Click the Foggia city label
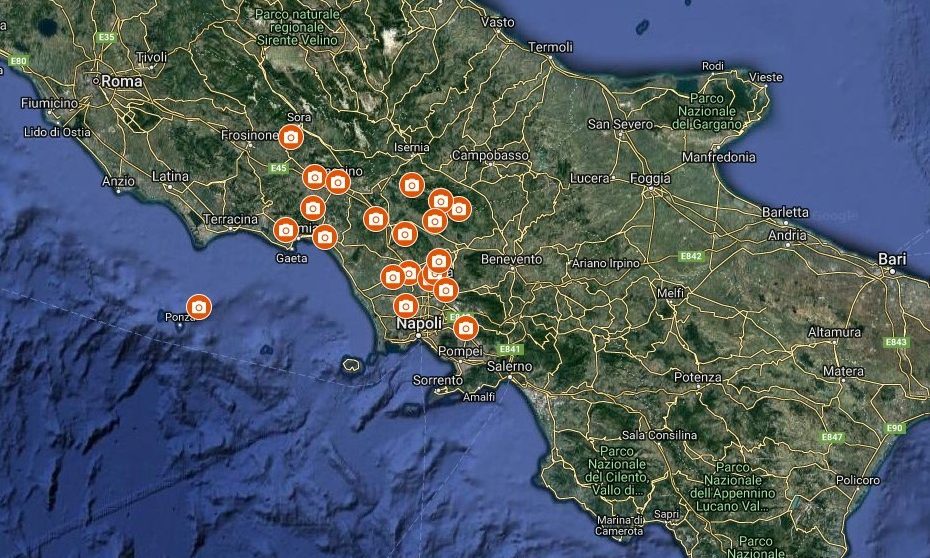Screen dimensions: 930x558 click(650, 178)
